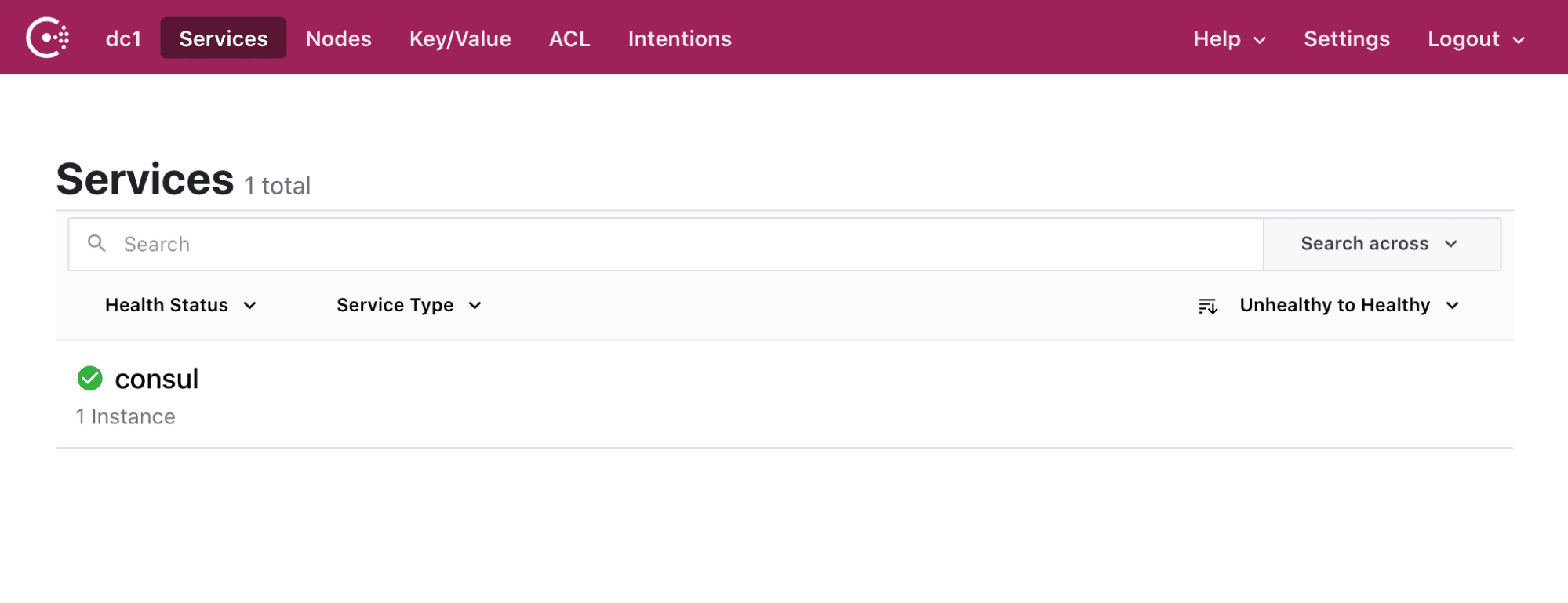This screenshot has width=1568, height=603.
Task: Click the magnifying glass search icon
Action: pyautogui.click(x=96, y=244)
